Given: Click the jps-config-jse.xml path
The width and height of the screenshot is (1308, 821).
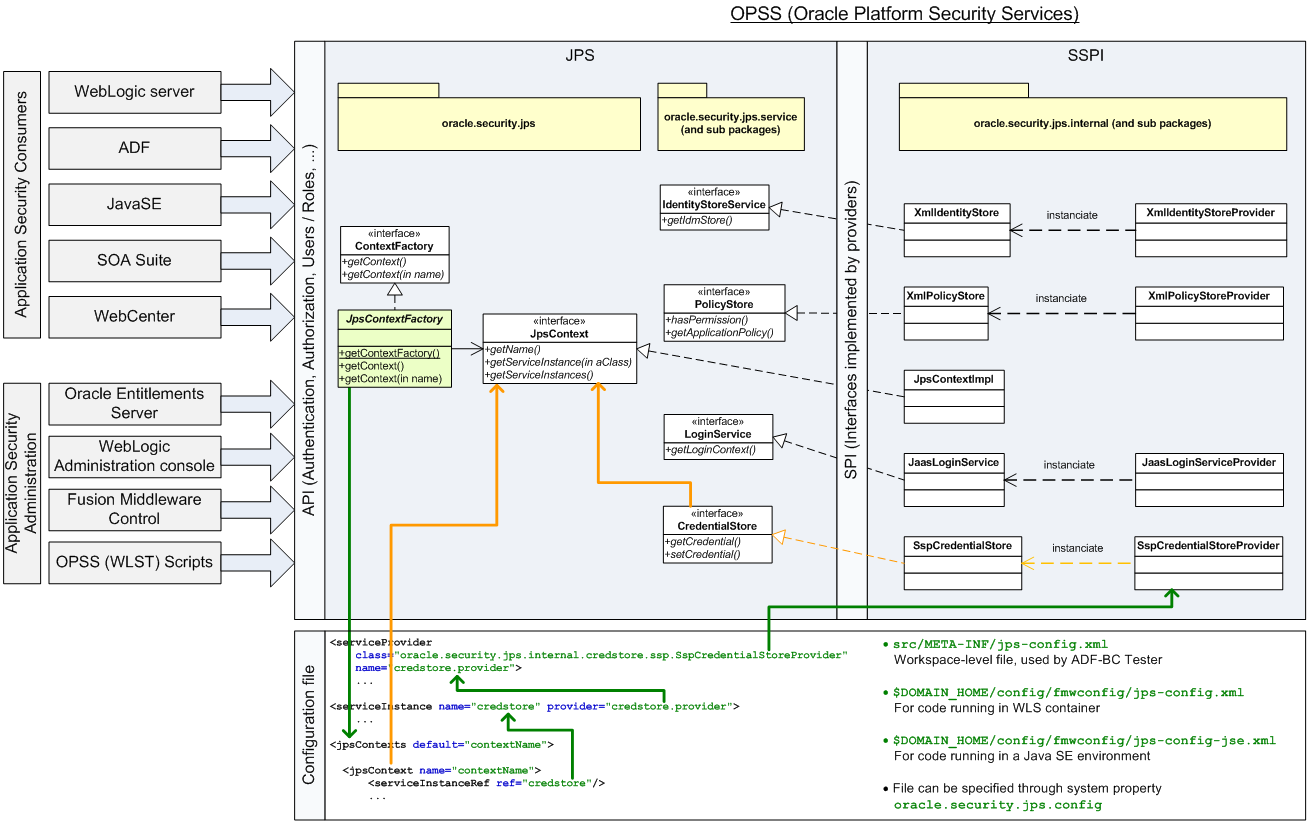Looking at the screenshot, I should [x=1084, y=740].
